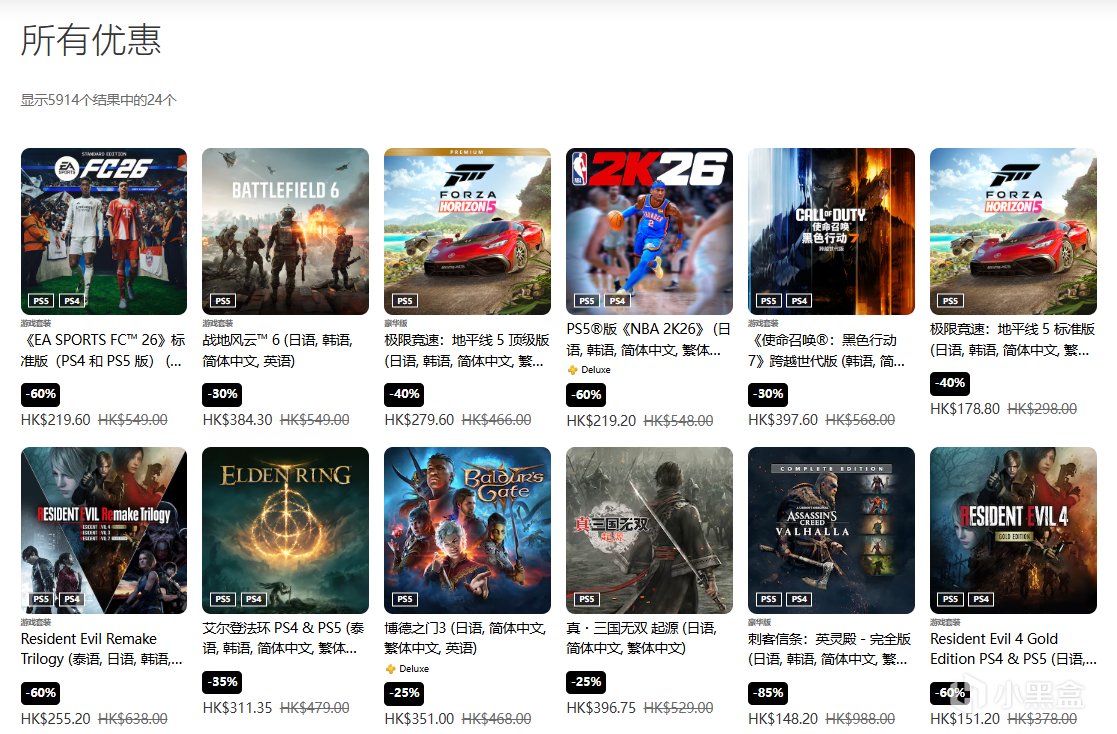Open the Battlefield 6 cover art
Image resolution: width=1117 pixels, height=734 pixels.
pyautogui.click(x=286, y=231)
